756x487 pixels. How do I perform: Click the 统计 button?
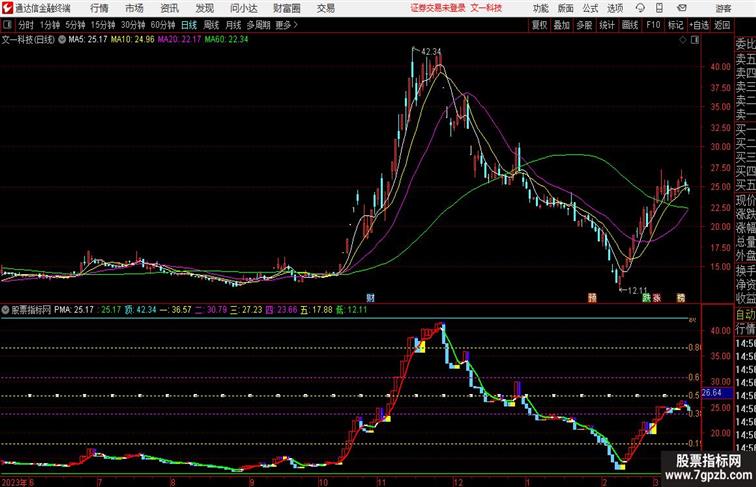[607, 25]
